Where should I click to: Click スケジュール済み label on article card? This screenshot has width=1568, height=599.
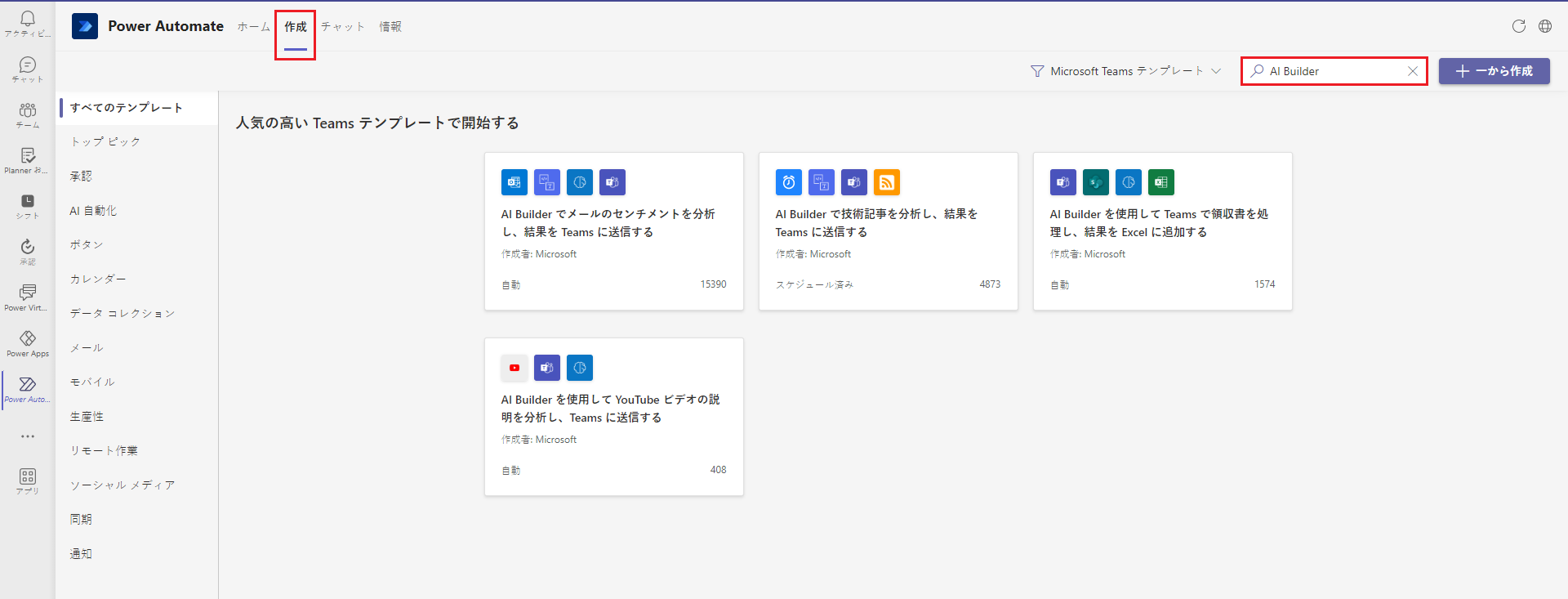pos(814,284)
